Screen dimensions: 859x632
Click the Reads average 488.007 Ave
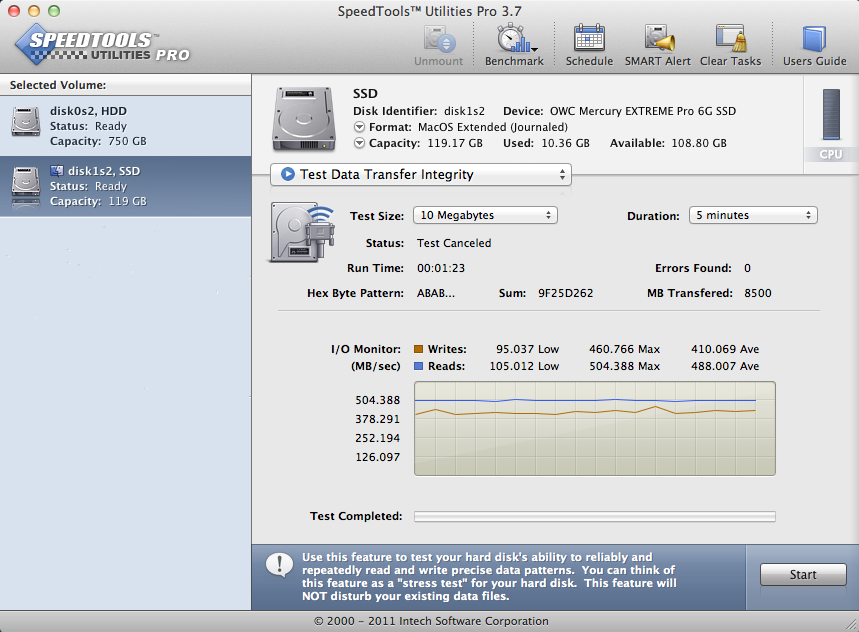coord(725,366)
